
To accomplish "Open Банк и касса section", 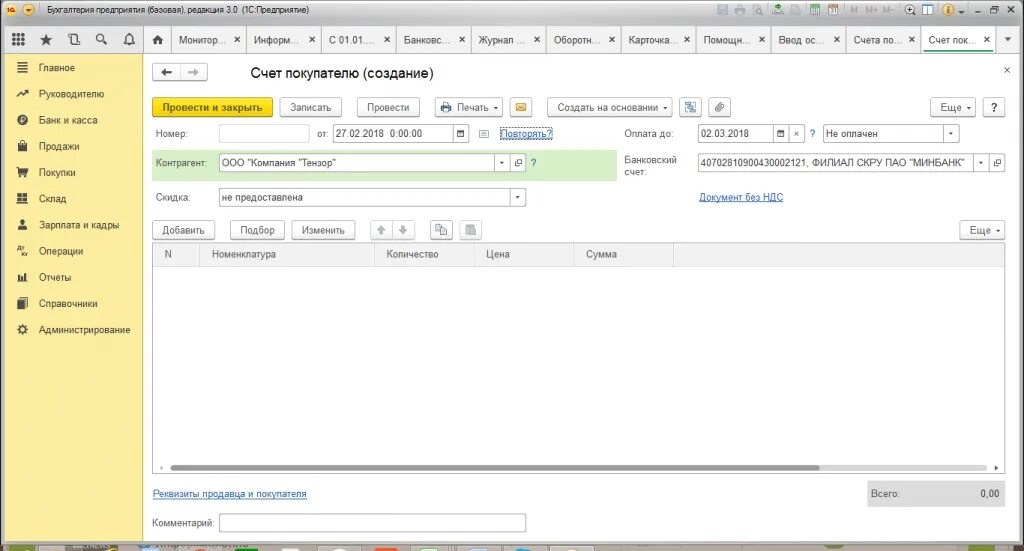I will click(68, 120).
